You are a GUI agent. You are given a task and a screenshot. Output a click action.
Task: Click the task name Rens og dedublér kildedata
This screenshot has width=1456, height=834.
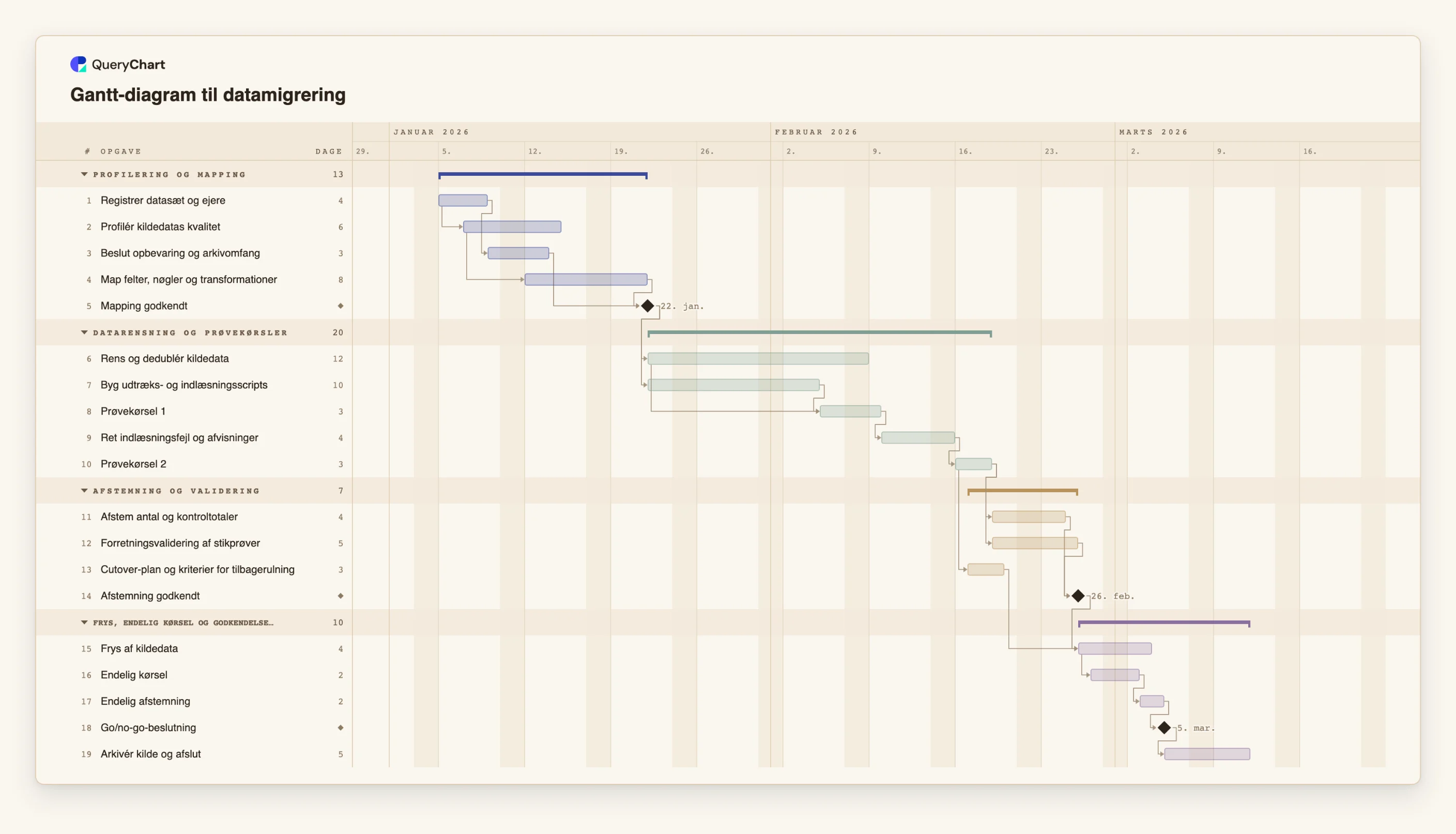point(165,359)
